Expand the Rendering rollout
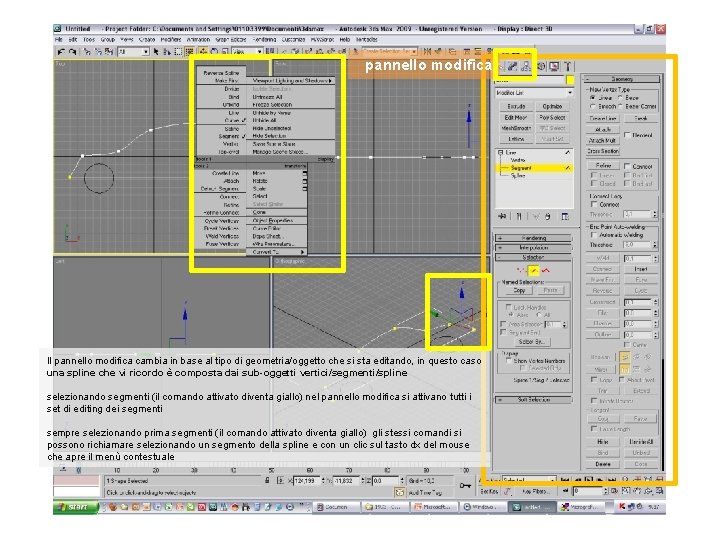Viewport: 720px width, 540px height. [534, 238]
